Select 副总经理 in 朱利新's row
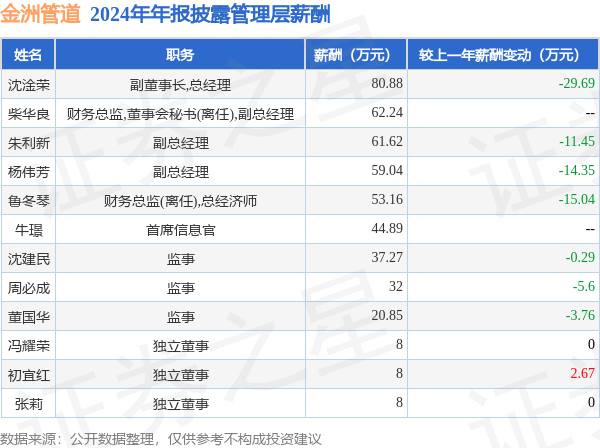Viewport: 600px width, 448px height. (x=180, y=143)
